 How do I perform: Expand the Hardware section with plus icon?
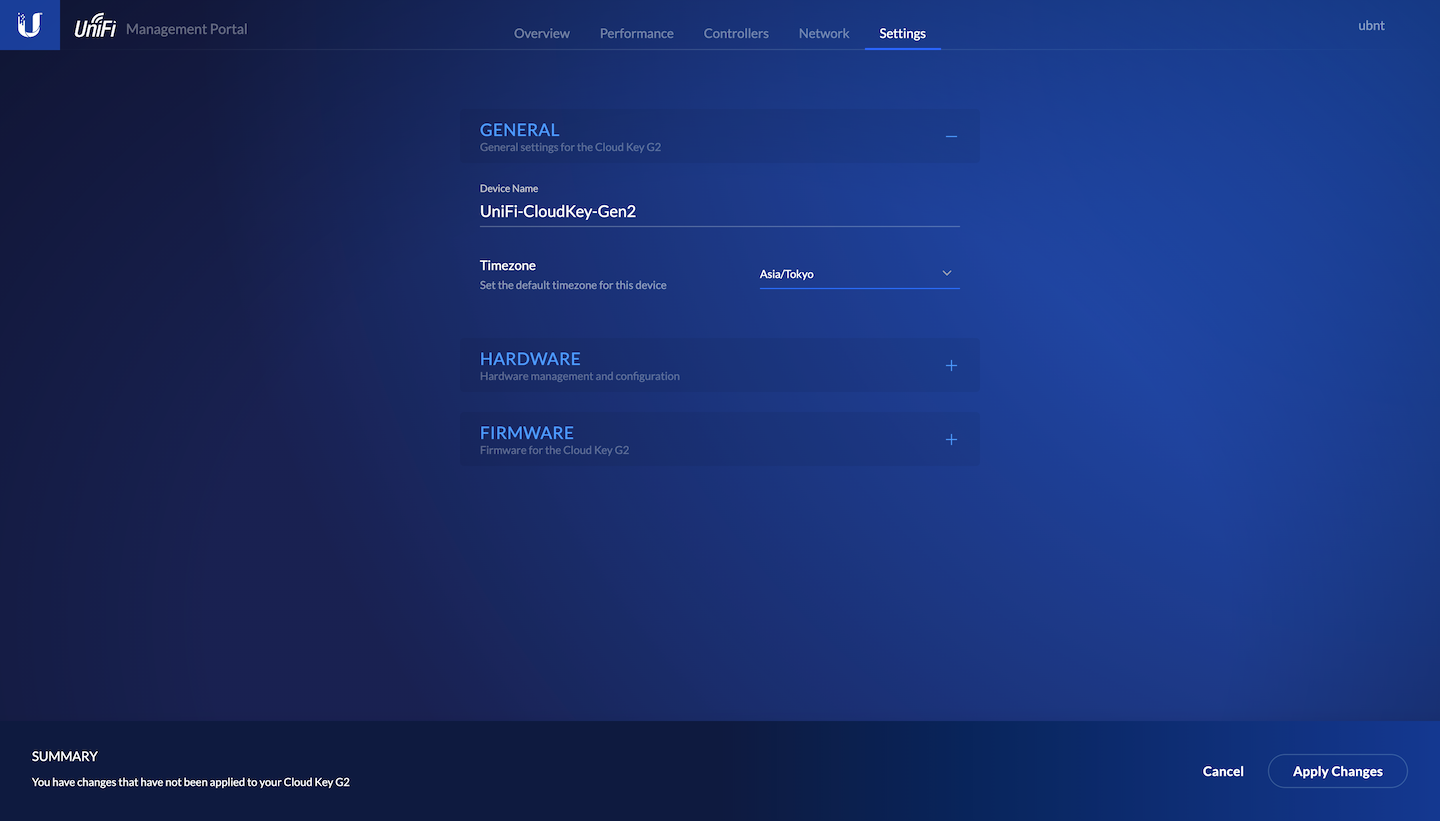[x=951, y=365]
